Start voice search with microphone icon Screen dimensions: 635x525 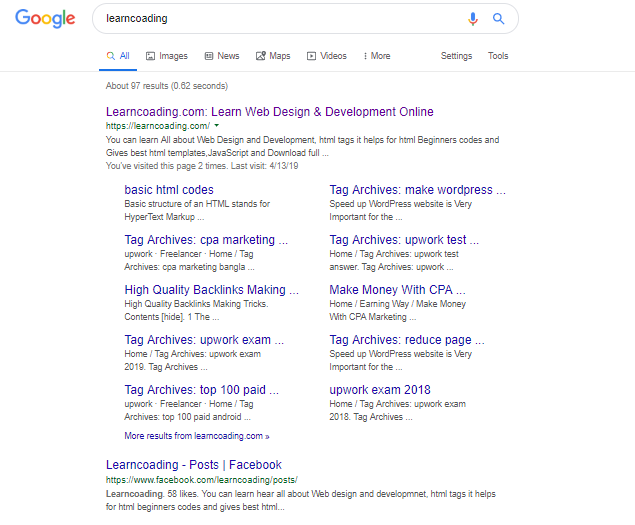click(x=473, y=19)
